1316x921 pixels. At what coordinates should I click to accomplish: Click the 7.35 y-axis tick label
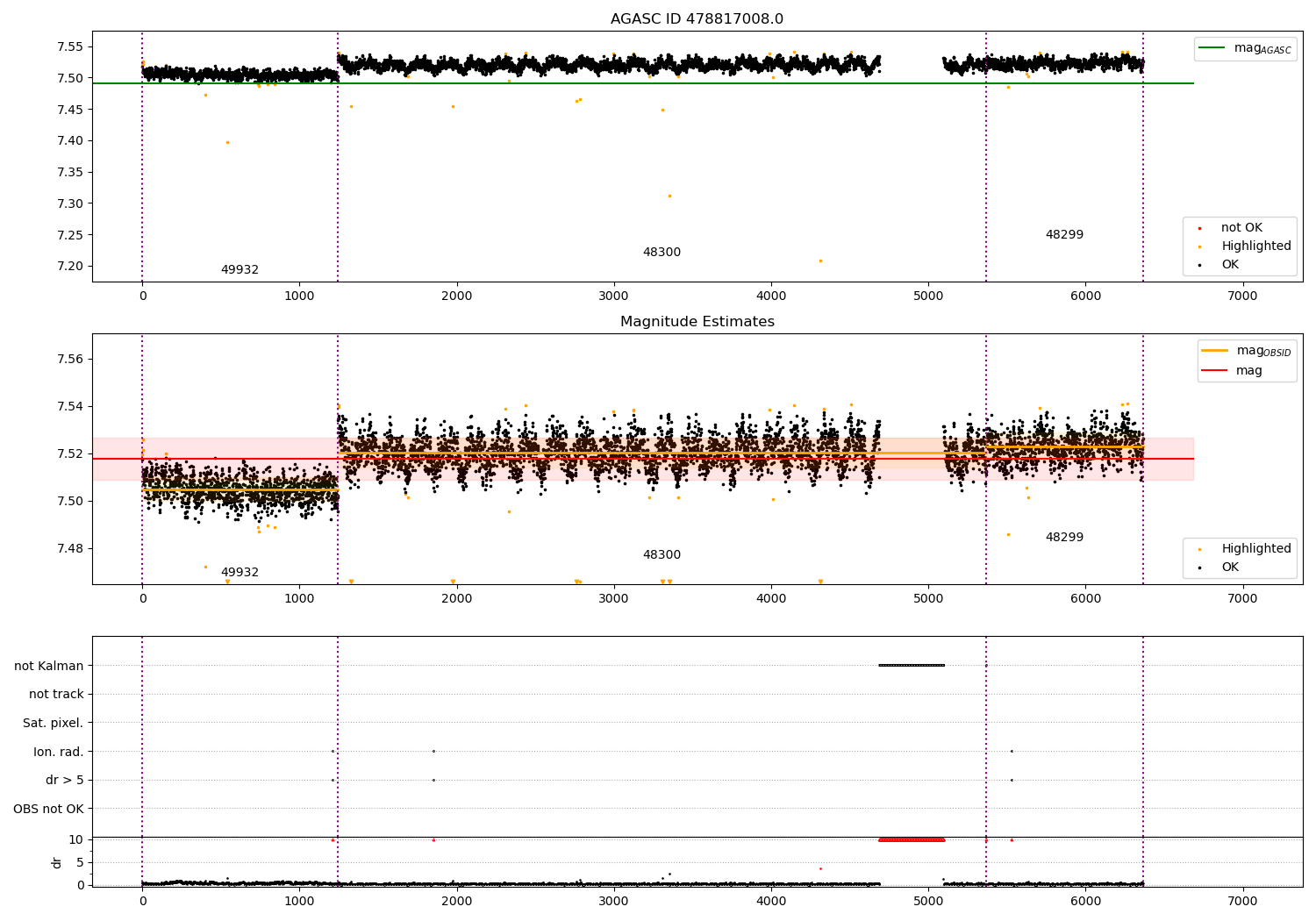click(x=69, y=172)
